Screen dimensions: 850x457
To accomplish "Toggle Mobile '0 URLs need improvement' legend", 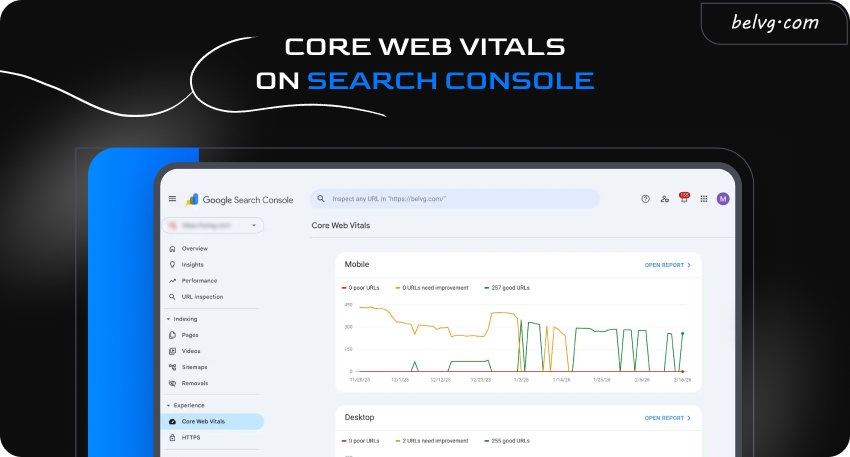I will [x=432, y=288].
